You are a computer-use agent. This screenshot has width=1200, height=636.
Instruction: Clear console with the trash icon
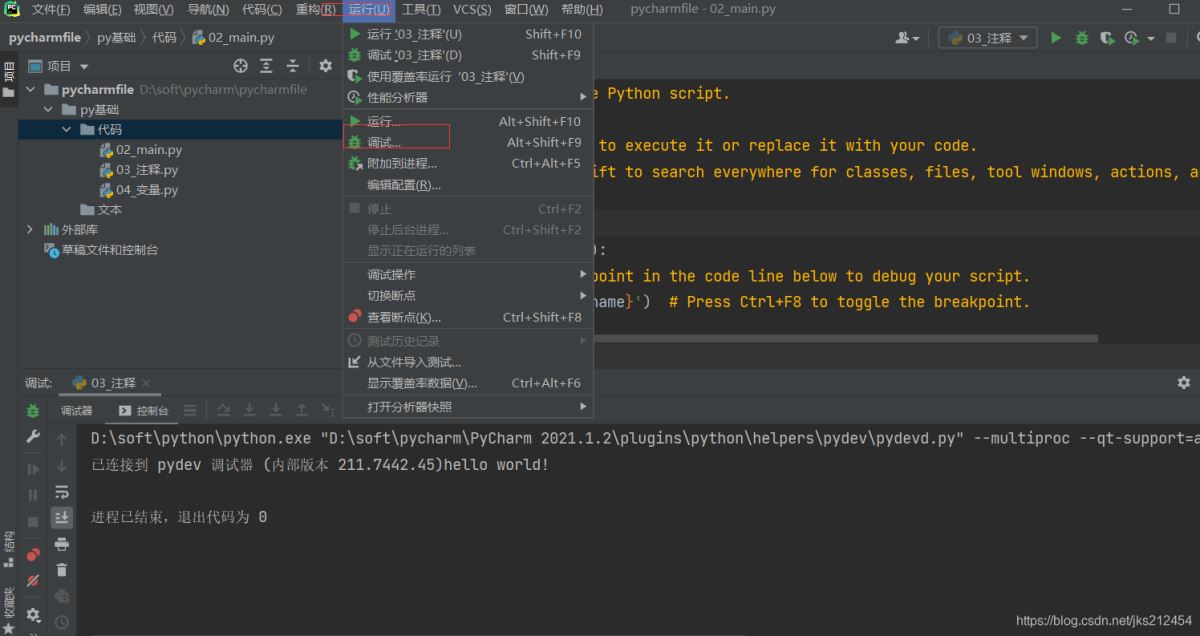(62, 570)
